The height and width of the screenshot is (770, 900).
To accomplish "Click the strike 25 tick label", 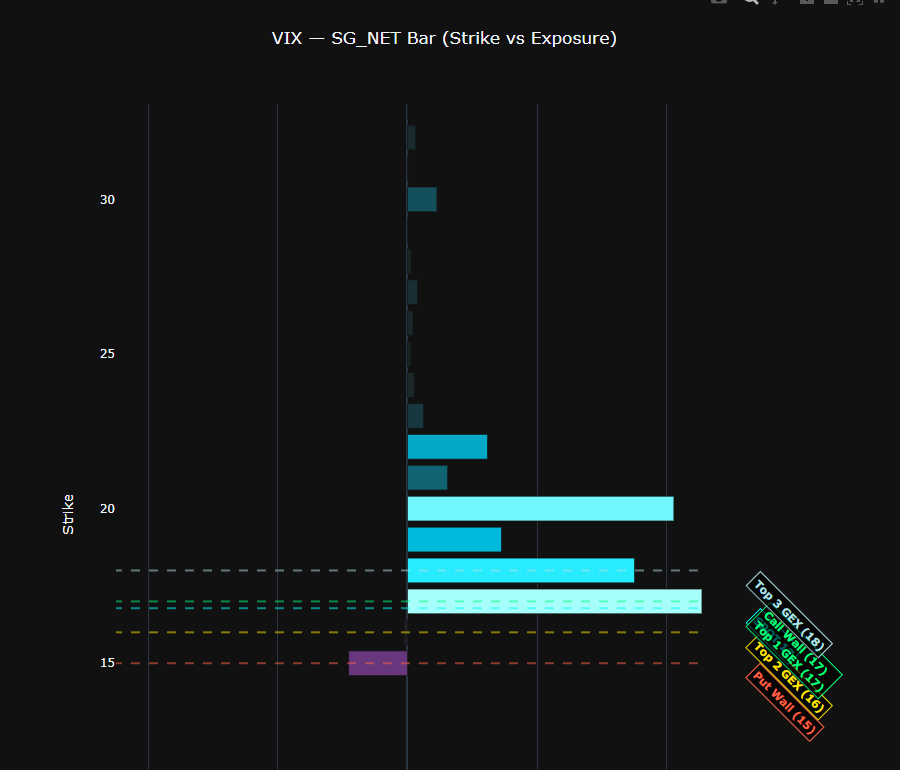I will pos(105,353).
